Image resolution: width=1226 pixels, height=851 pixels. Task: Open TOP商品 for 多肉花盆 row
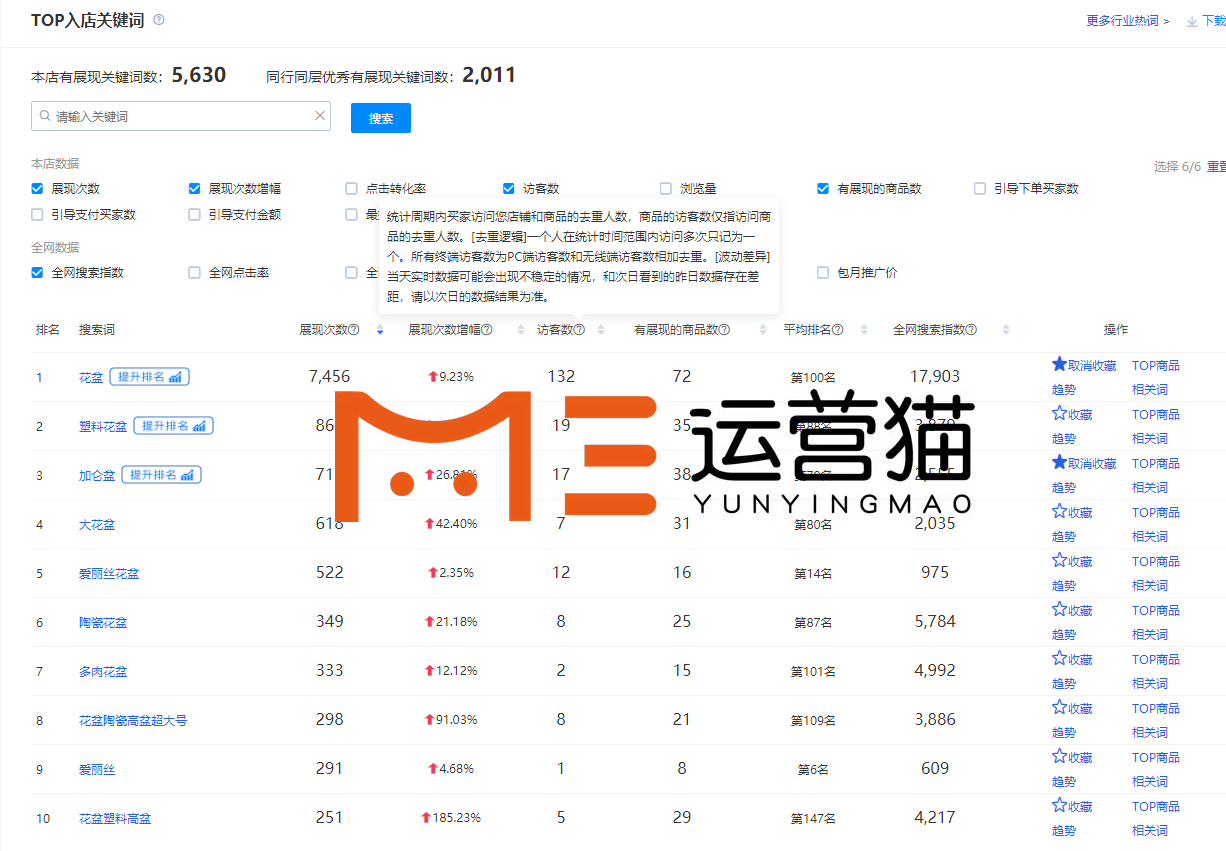(1156, 660)
